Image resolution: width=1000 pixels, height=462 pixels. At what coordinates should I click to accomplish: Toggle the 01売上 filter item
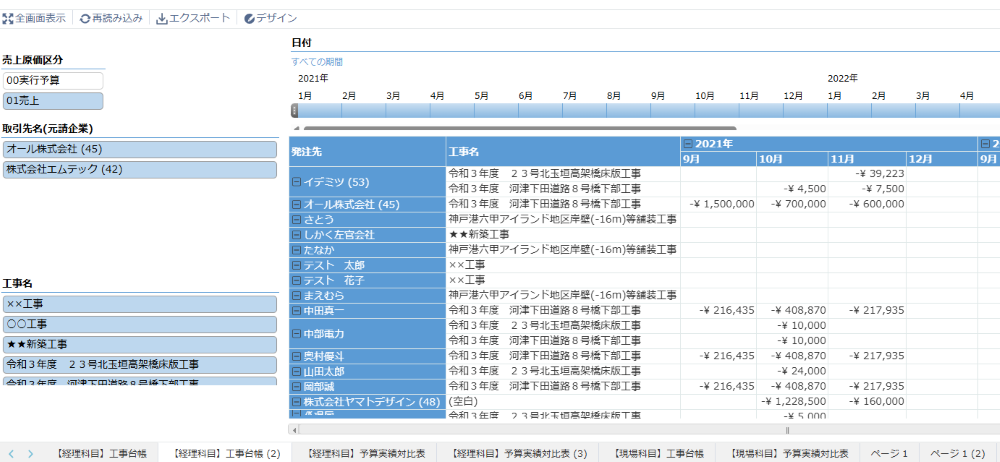tap(53, 101)
